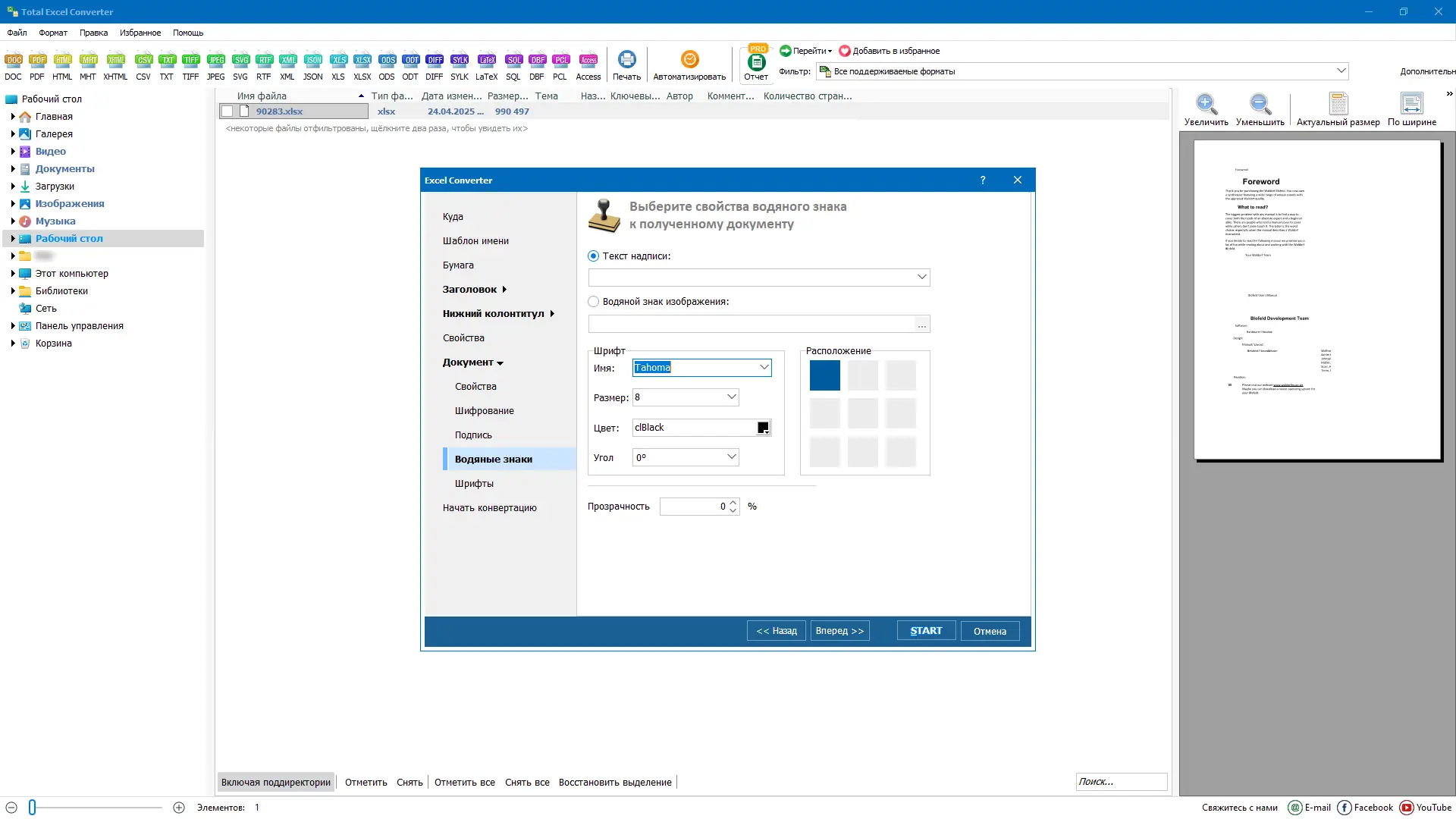The height and width of the screenshot is (819, 1456).
Task: Click the clBlack color swatch
Action: coord(763,428)
